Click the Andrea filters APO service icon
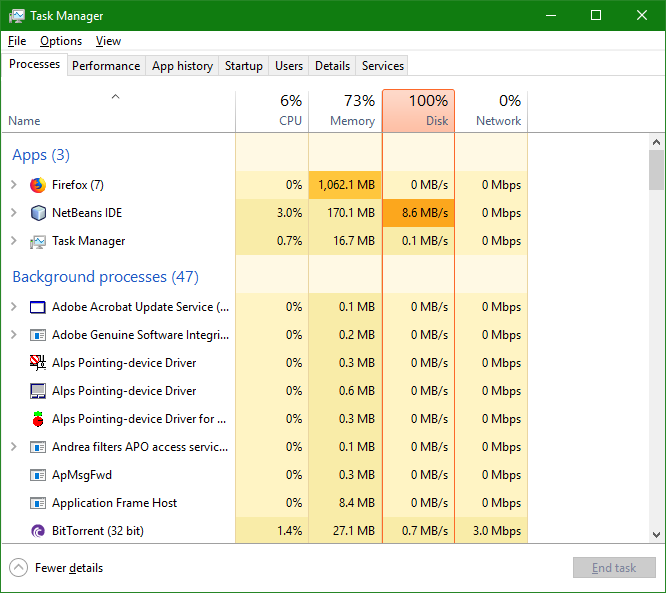 (38, 447)
